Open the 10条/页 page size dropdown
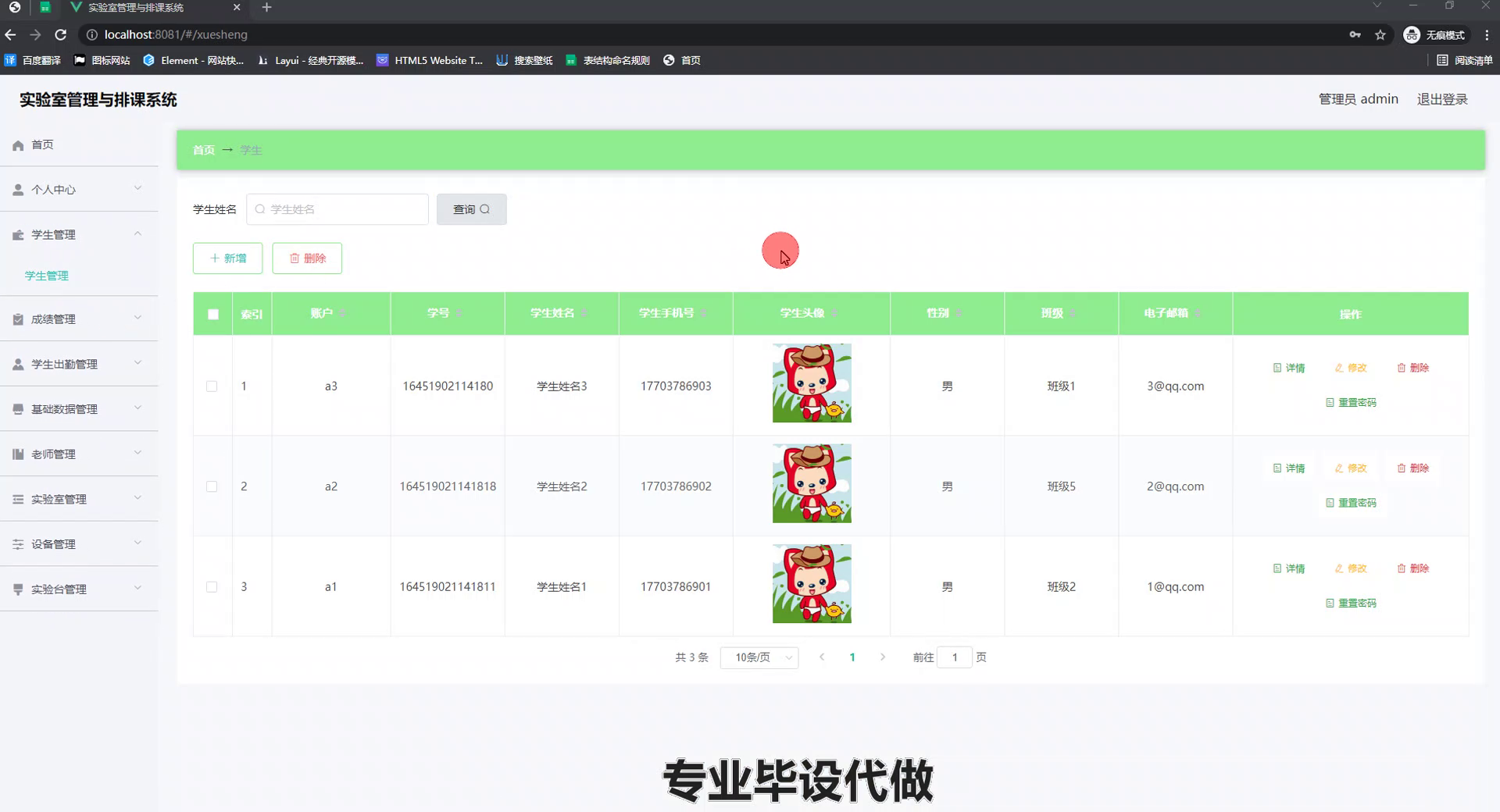The height and width of the screenshot is (812, 1500). point(759,657)
